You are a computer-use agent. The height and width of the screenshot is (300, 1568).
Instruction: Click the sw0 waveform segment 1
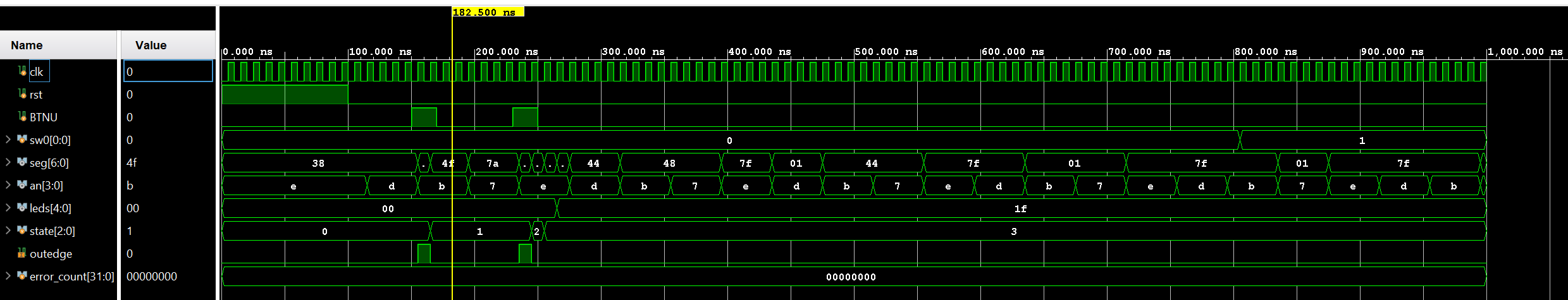tap(1362, 140)
